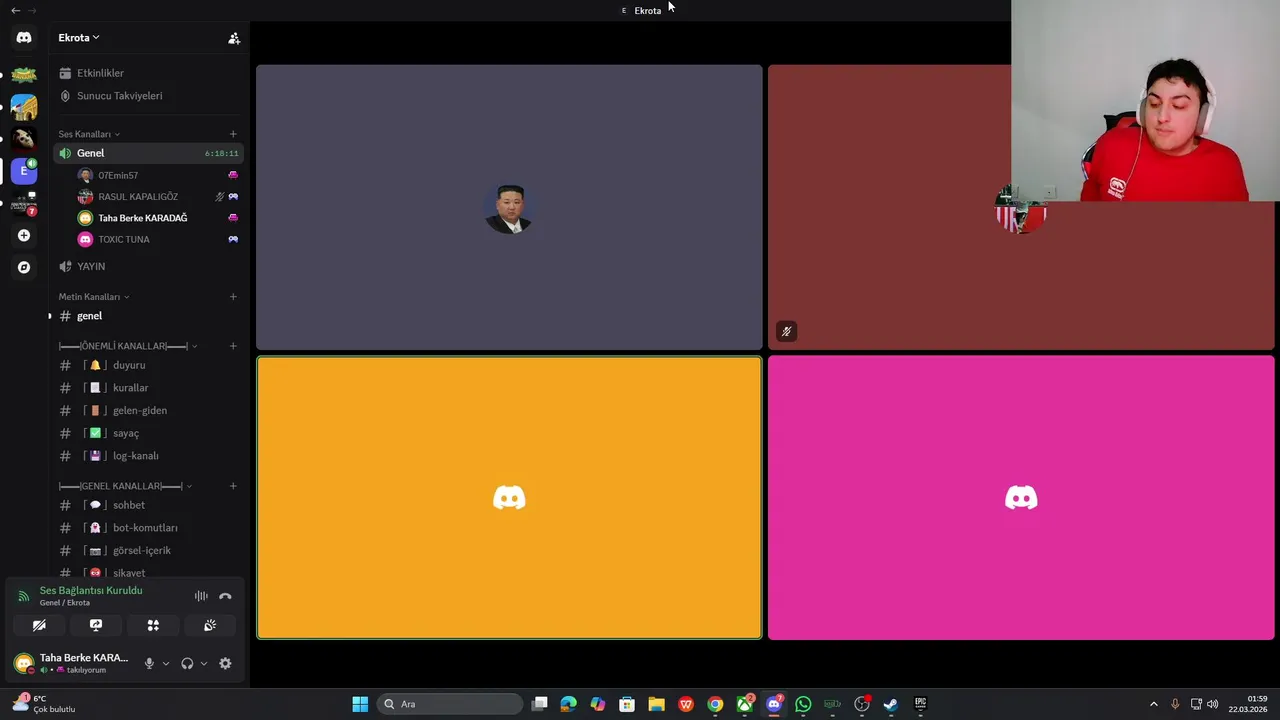Open the explore discoverable servers compass icon

click(24, 267)
